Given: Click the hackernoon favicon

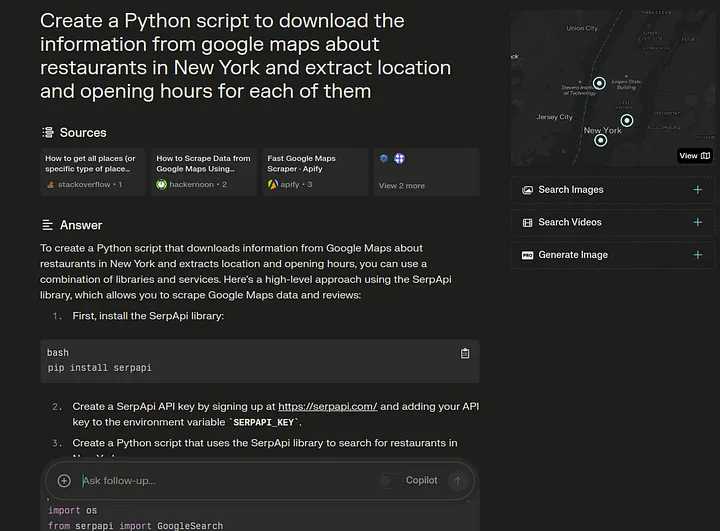Looking at the screenshot, I should tap(161, 185).
